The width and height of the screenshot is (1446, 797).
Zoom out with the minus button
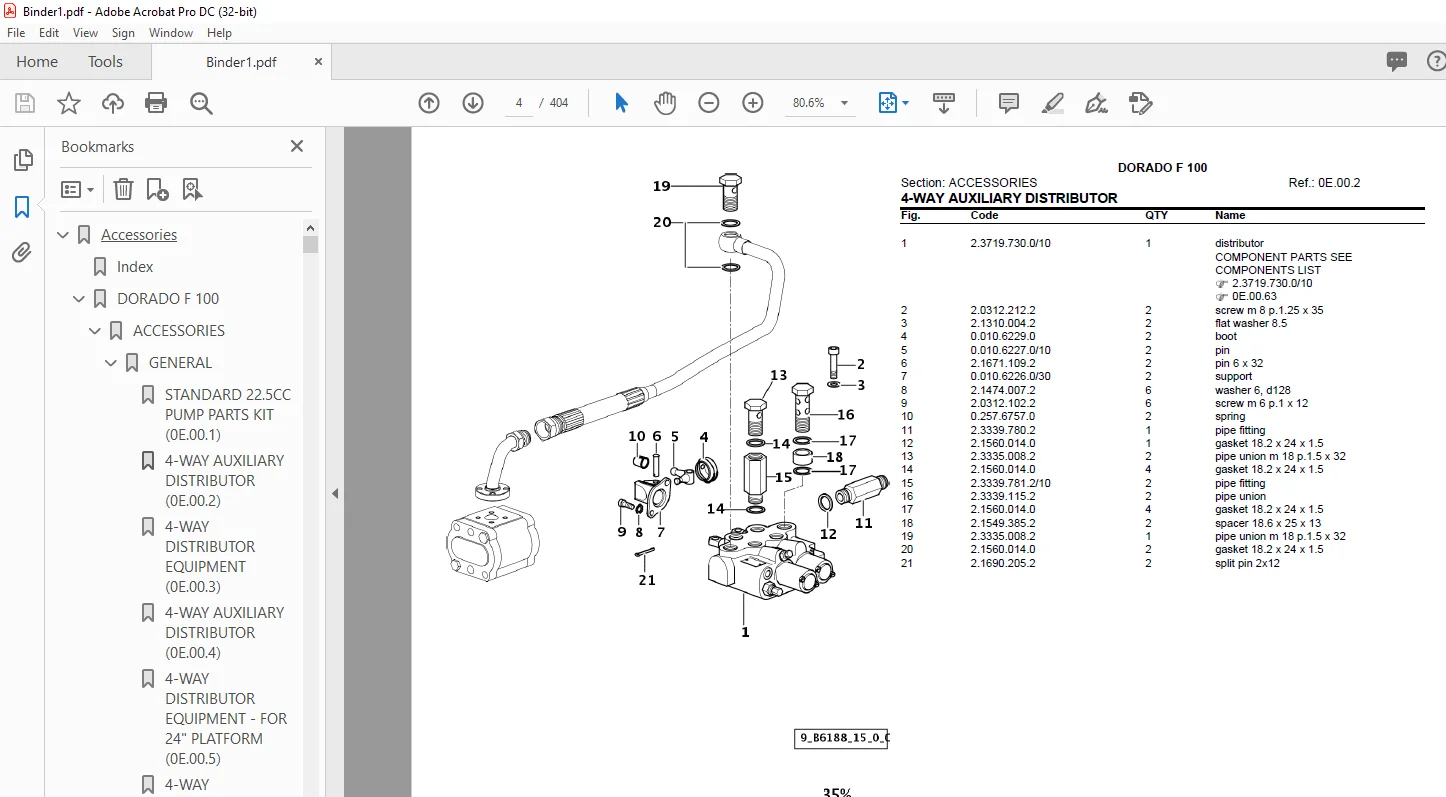click(x=709, y=103)
